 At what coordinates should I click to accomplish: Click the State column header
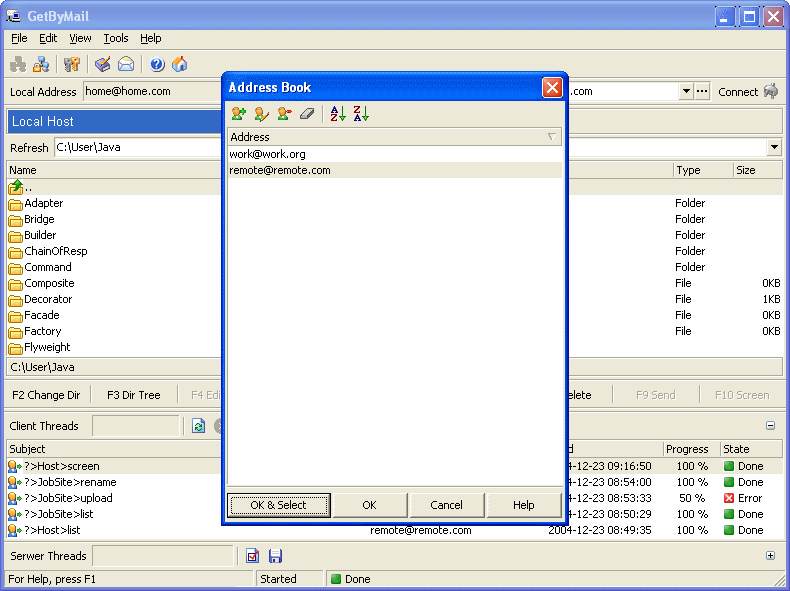click(751, 449)
